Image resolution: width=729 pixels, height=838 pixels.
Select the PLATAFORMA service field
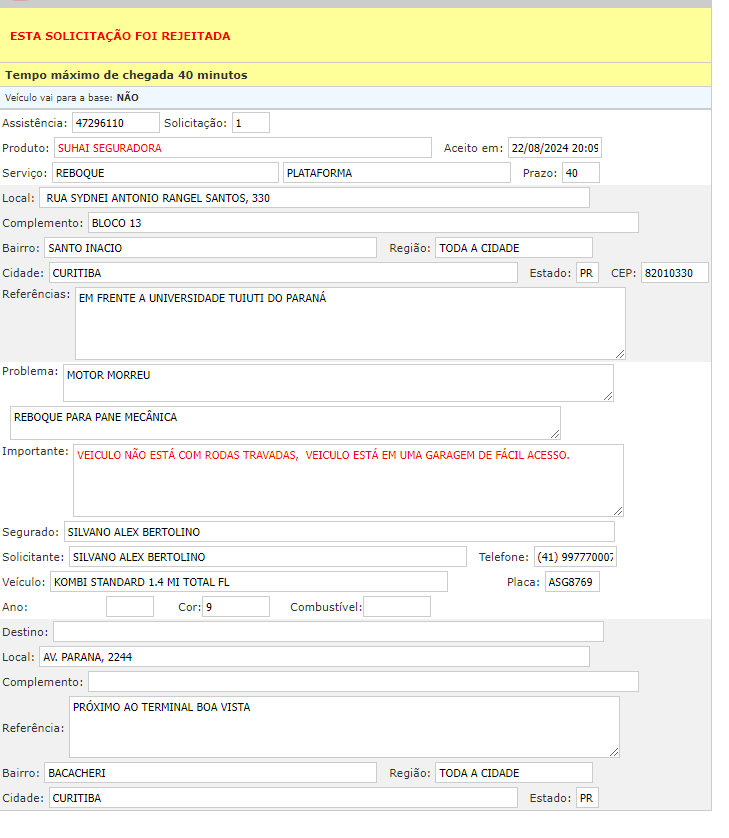(396, 173)
